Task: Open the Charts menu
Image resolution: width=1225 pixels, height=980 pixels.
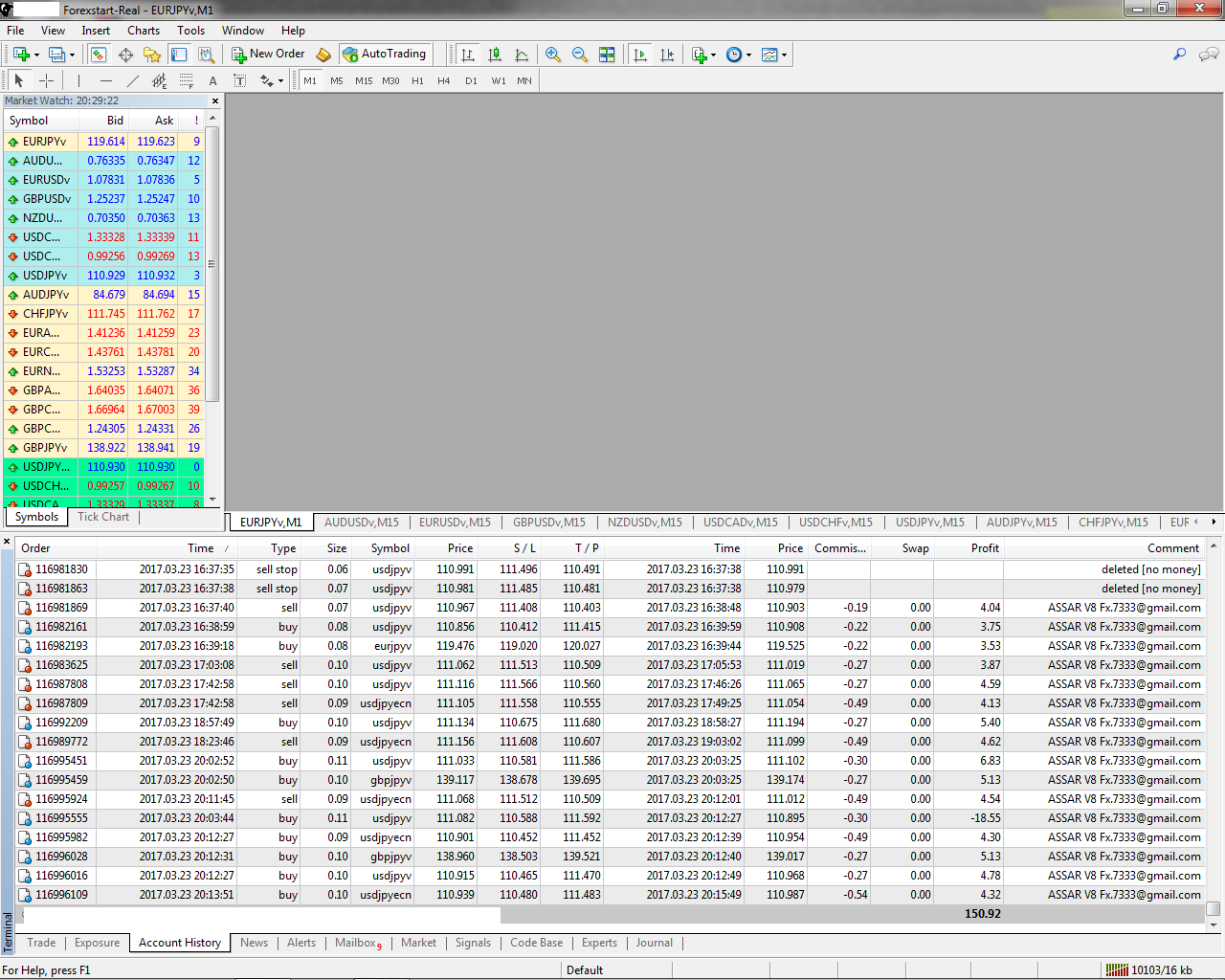Action: [144, 31]
